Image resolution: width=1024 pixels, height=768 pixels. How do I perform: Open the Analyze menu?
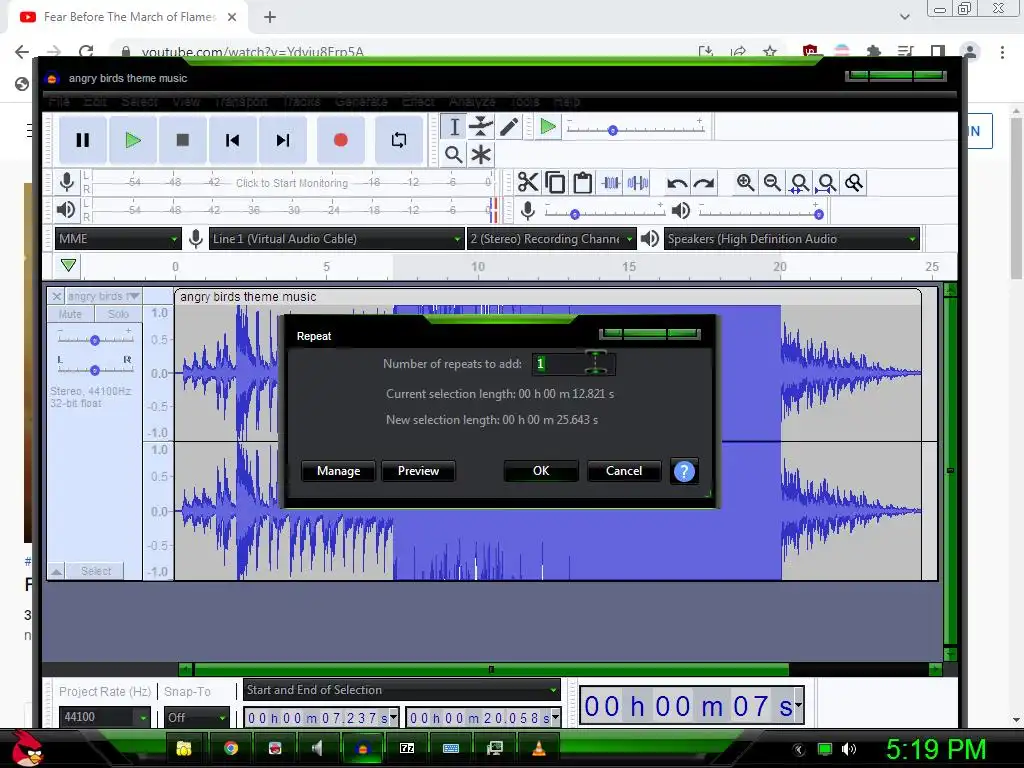coord(472,101)
